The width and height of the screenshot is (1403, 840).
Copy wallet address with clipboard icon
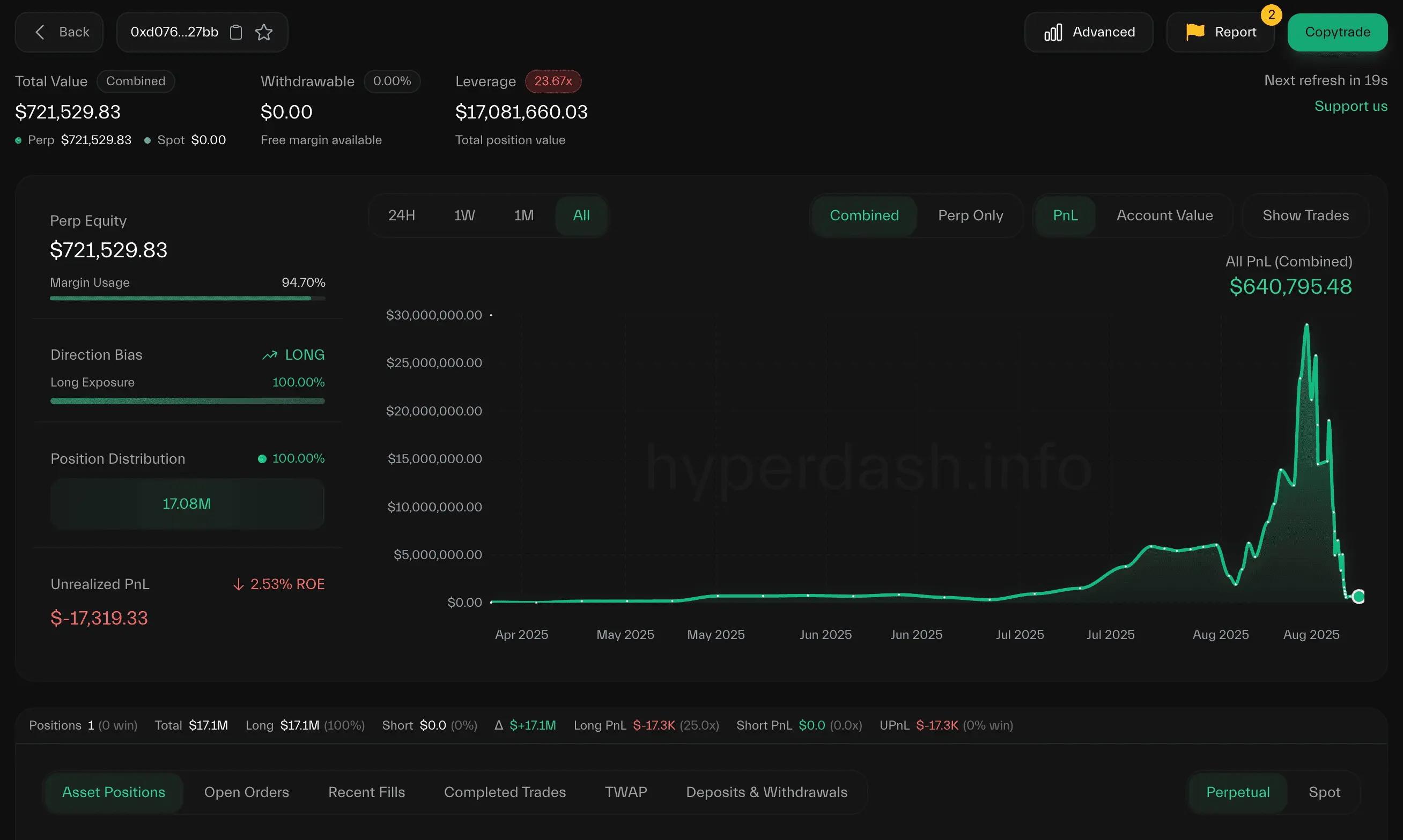(235, 32)
